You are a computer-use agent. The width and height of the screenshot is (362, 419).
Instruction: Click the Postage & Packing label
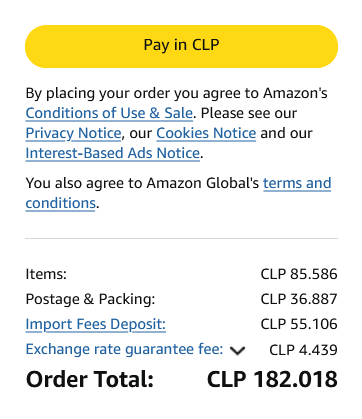coord(90,299)
